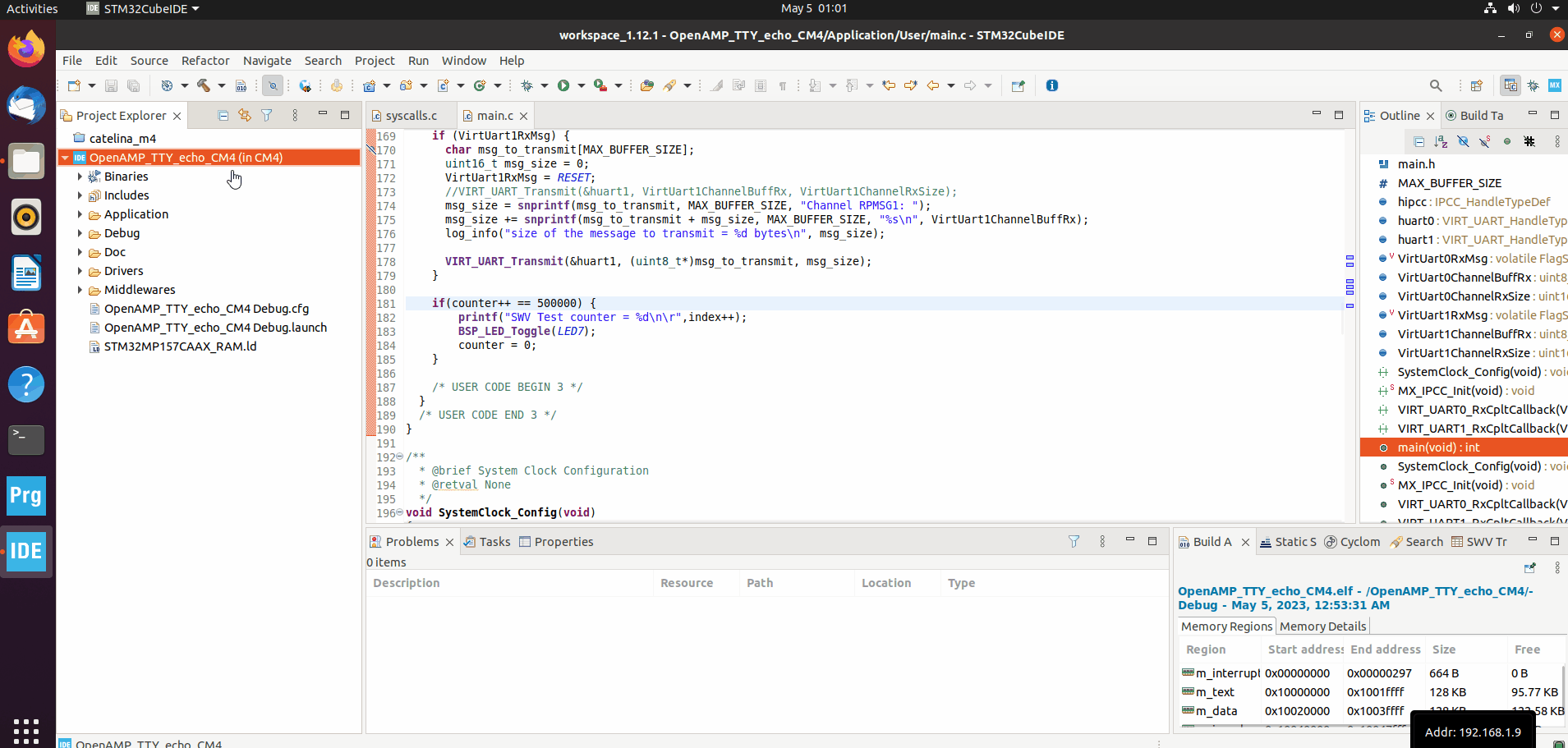Toggle hide static members in Outline
The height and width of the screenshot is (748, 1568).
(x=1485, y=141)
